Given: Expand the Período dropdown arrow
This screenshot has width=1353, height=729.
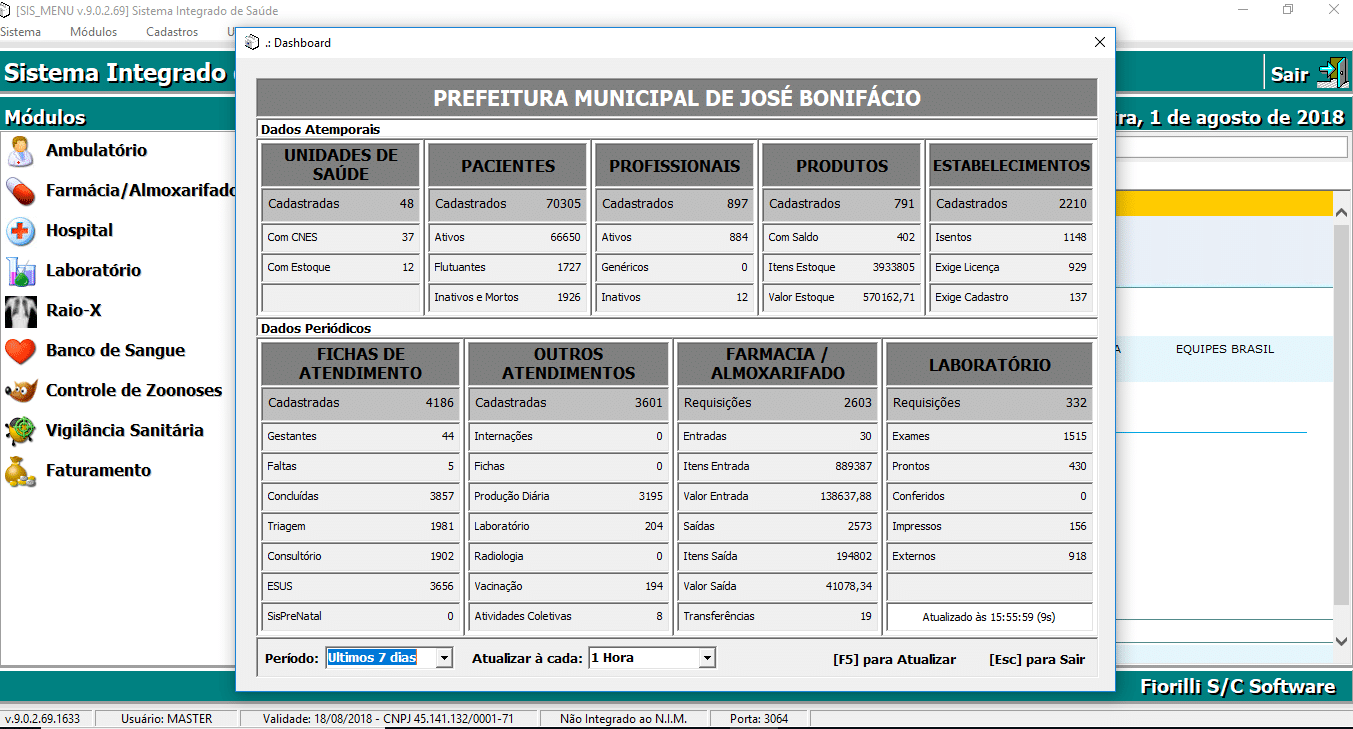Looking at the screenshot, I should coord(445,658).
